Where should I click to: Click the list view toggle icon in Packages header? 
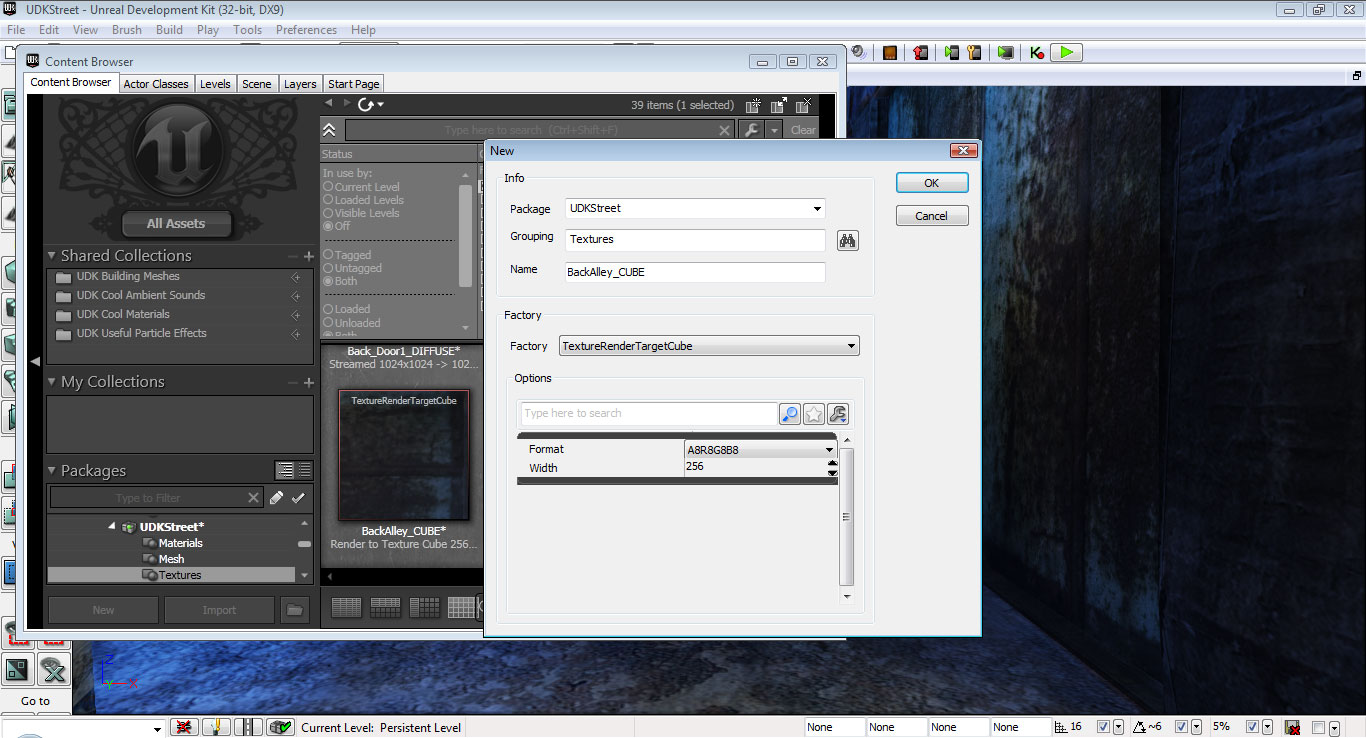[x=305, y=470]
